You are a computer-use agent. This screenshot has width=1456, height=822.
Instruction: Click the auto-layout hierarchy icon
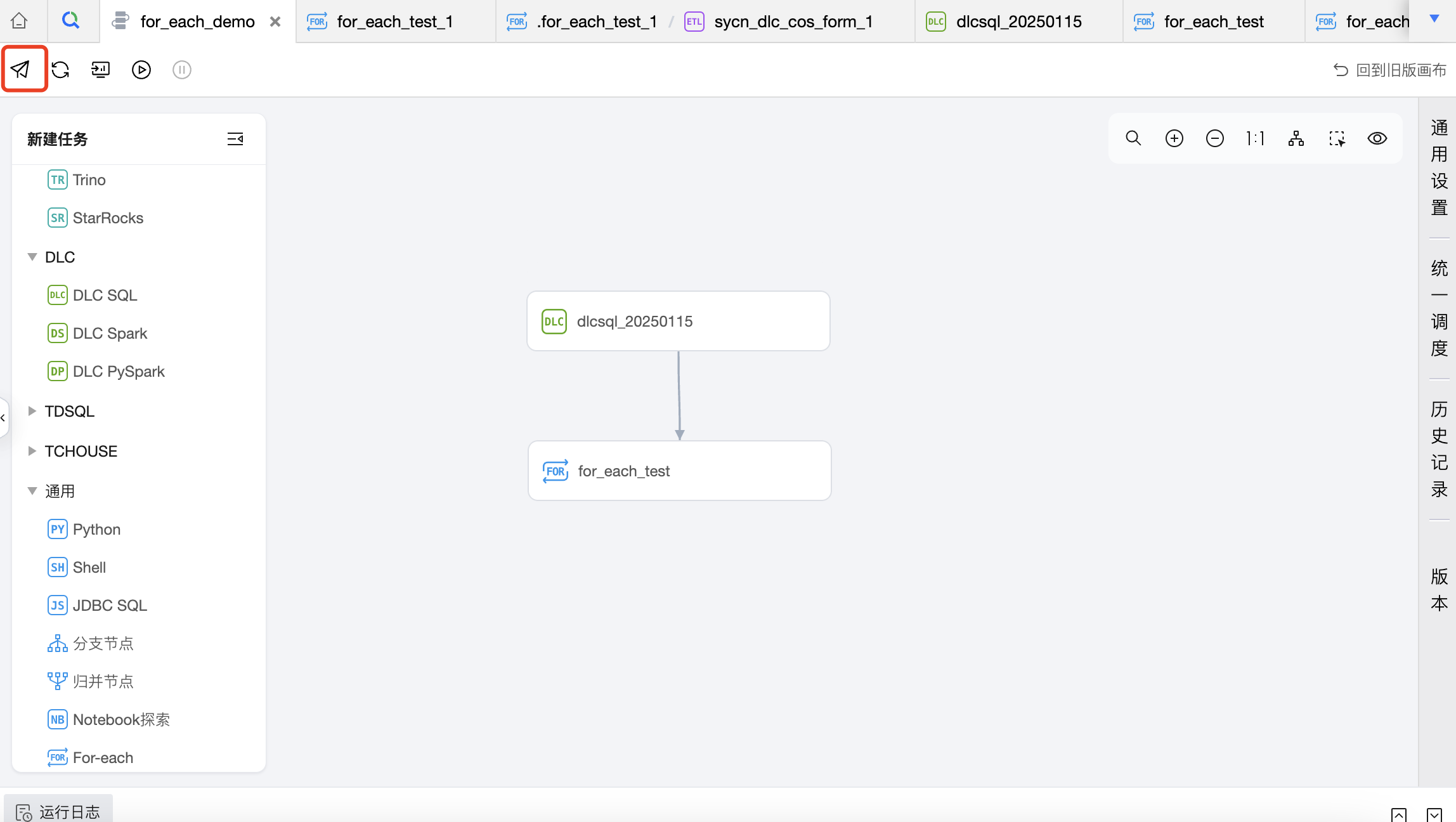pyautogui.click(x=1296, y=138)
